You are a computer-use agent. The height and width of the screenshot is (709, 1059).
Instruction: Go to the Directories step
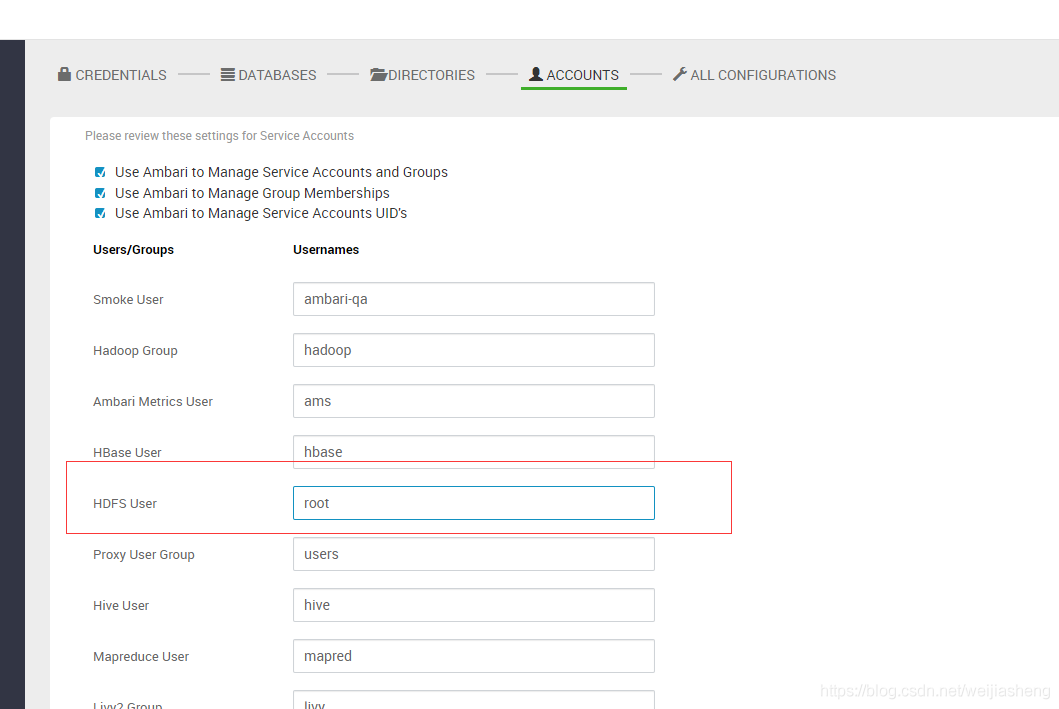[431, 75]
